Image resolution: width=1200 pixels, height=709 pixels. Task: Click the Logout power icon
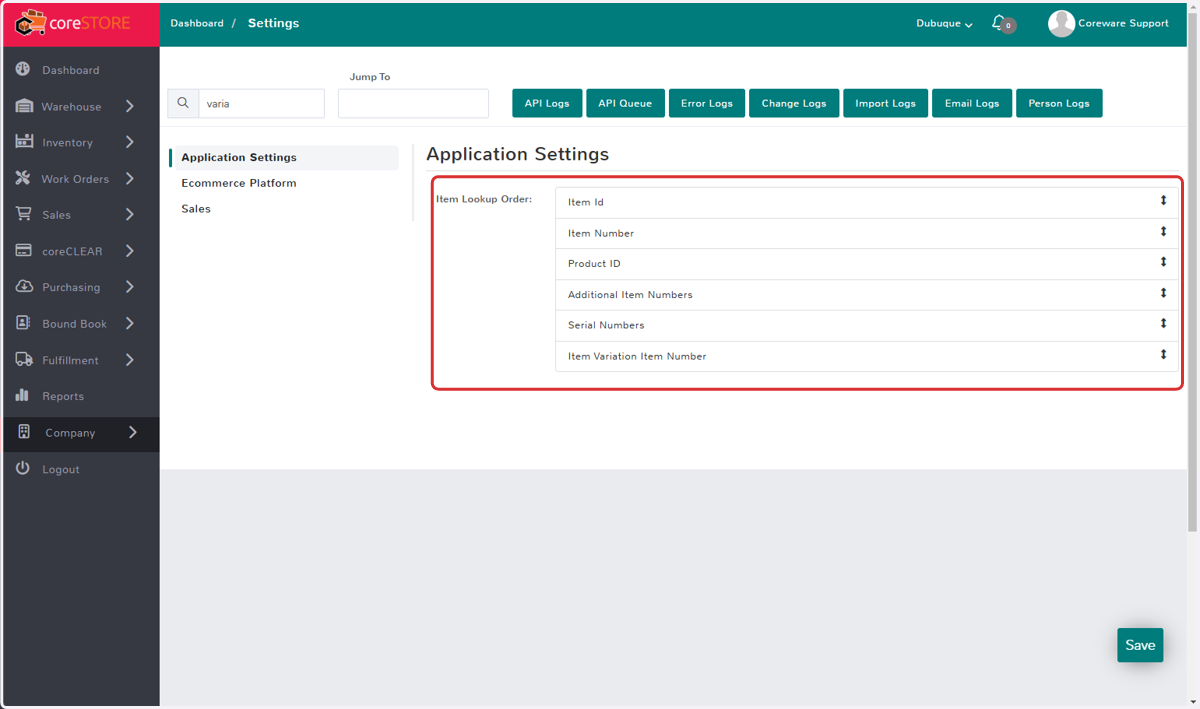coord(23,468)
